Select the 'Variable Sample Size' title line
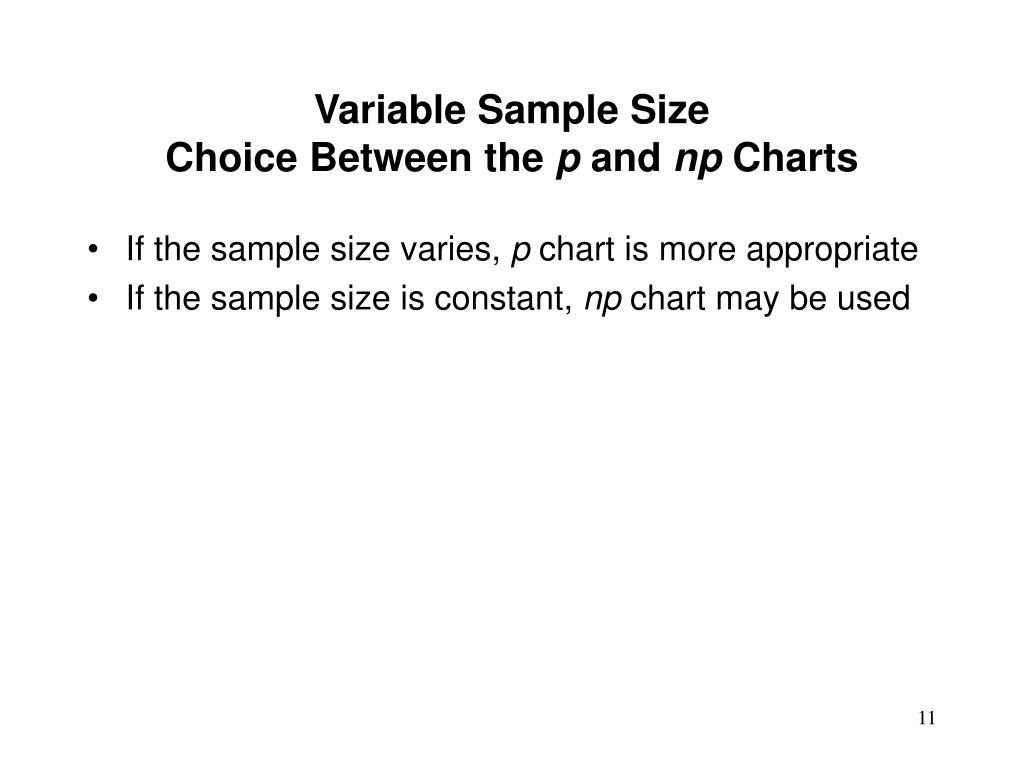Screen dimensions: 1024x768 511,110
